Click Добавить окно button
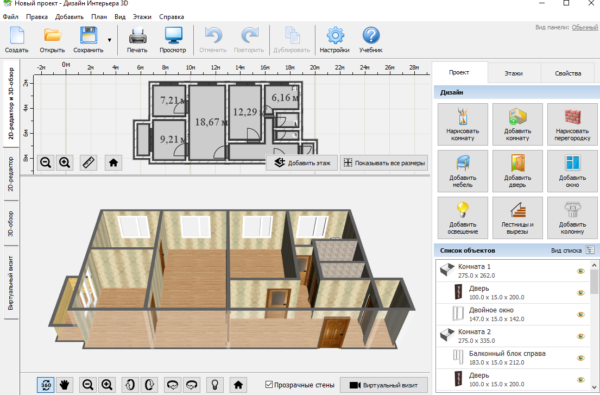The width and height of the screenshot is (600, 395). click(572, 171)
